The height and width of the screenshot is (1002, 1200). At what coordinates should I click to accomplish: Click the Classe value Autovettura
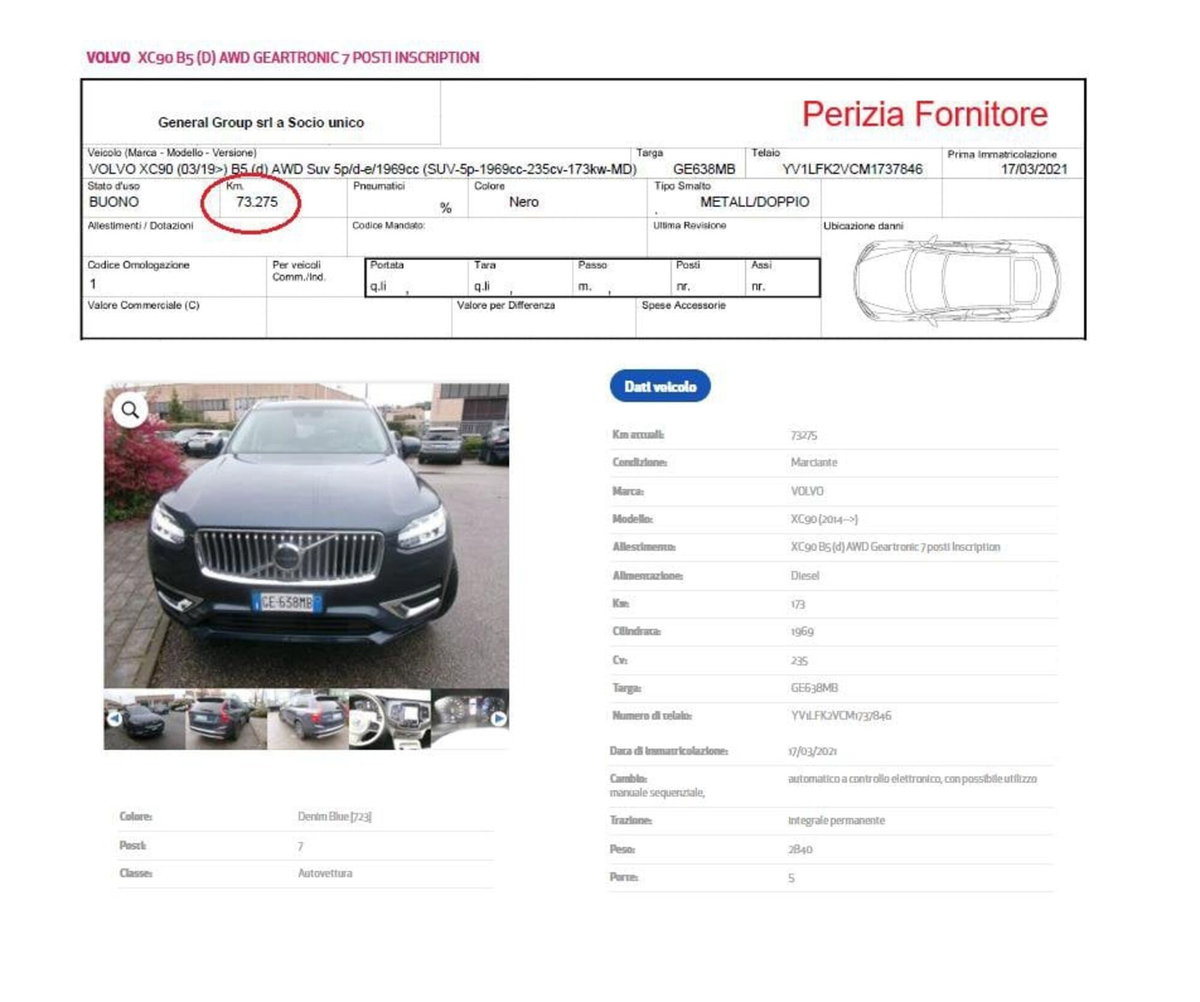[x=325, y=873]
